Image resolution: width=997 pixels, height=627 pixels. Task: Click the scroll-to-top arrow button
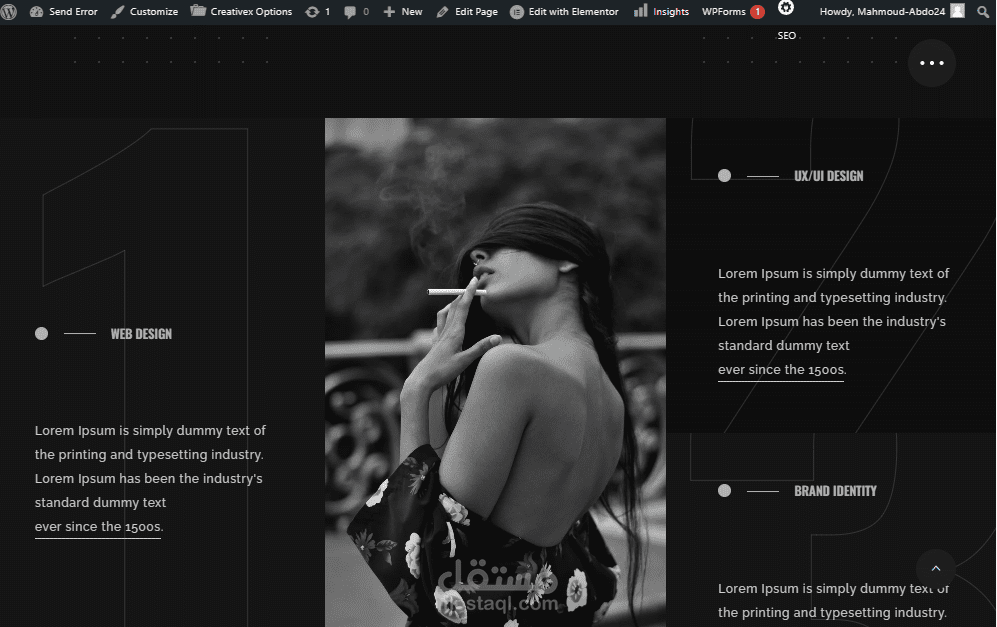(936, 568)
